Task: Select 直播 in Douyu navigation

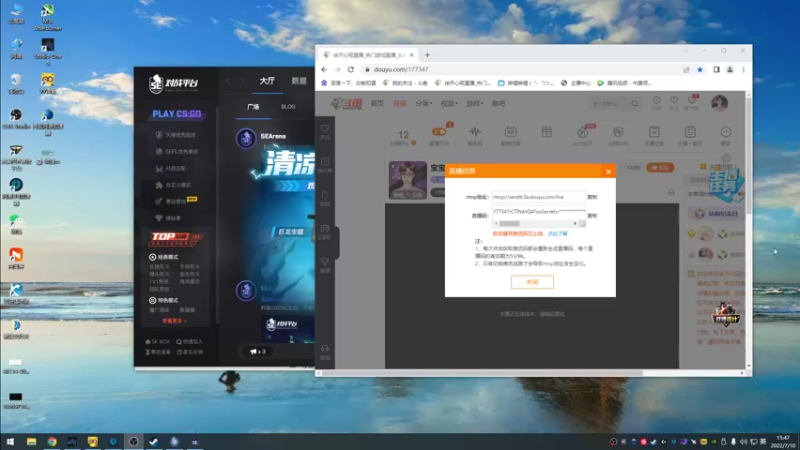Action: pos(399,104)
